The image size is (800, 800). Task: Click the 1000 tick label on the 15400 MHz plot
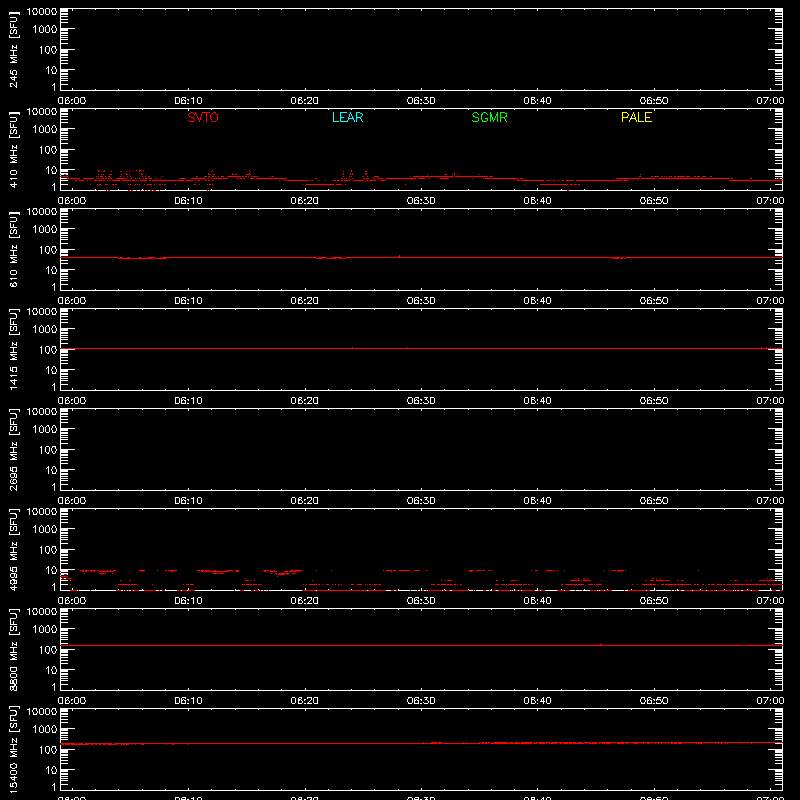coord(45,730)
